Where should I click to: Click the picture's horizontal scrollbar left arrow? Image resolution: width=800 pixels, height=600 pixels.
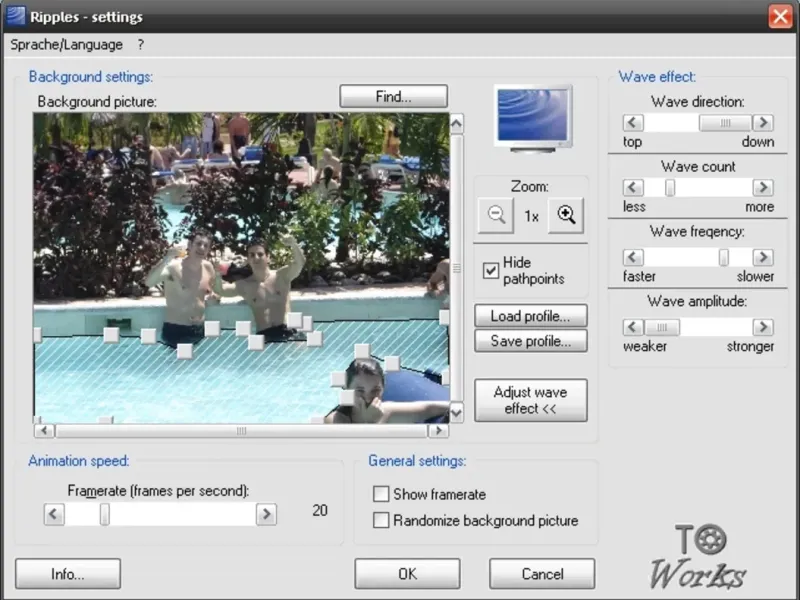pos(44,431)
